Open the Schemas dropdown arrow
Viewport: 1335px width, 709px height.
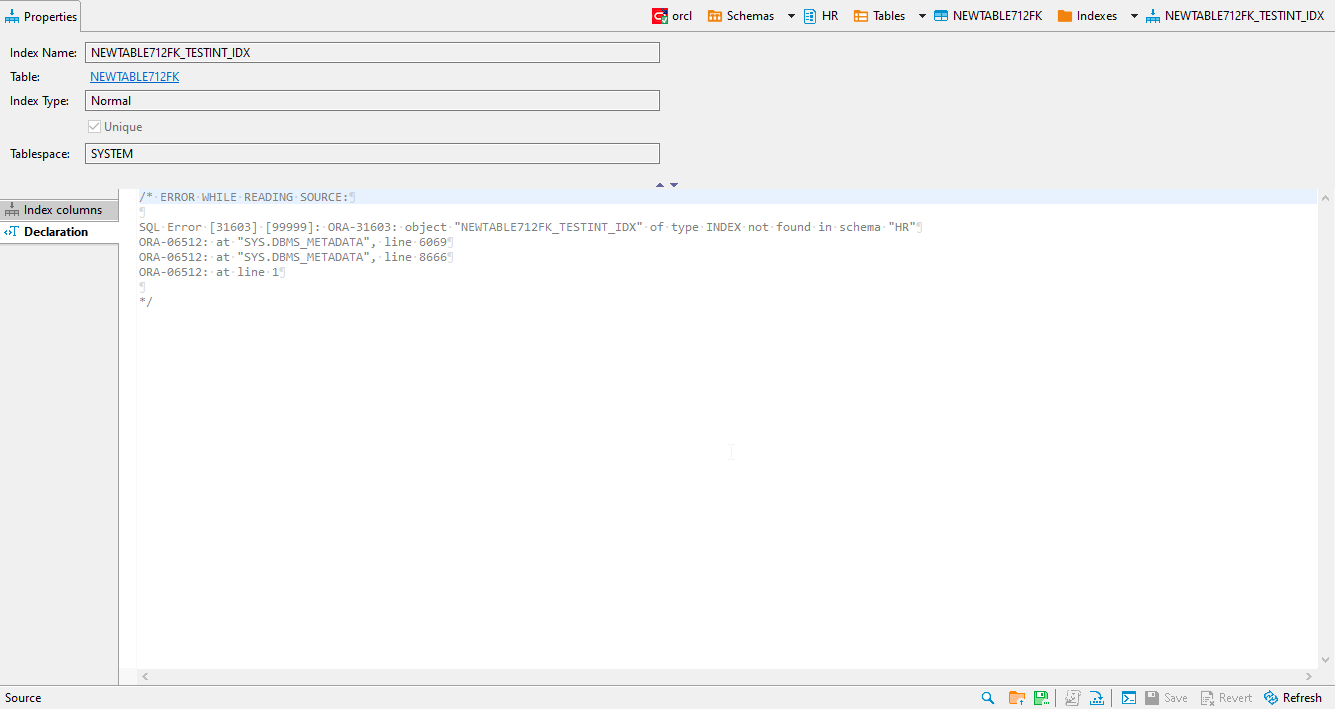click(790, 16)
